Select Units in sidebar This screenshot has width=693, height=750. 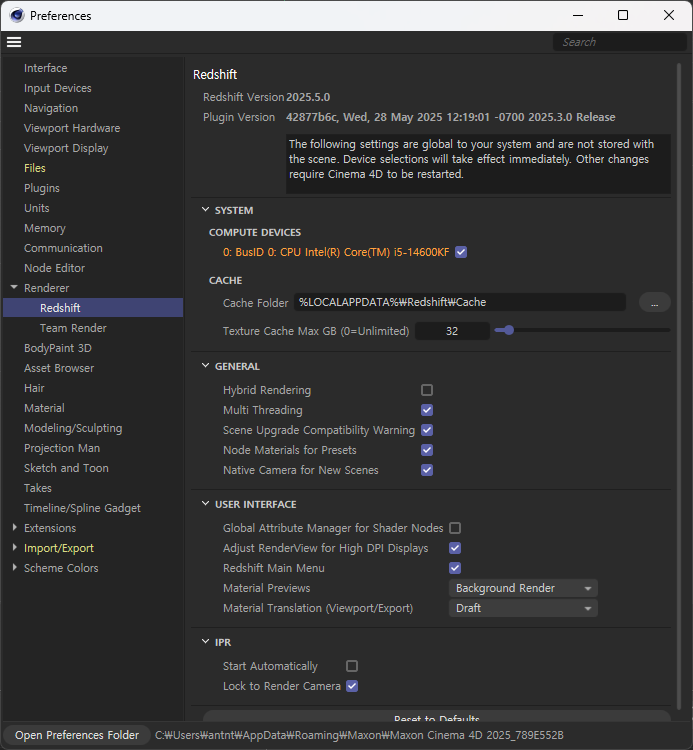pos(37,209)
